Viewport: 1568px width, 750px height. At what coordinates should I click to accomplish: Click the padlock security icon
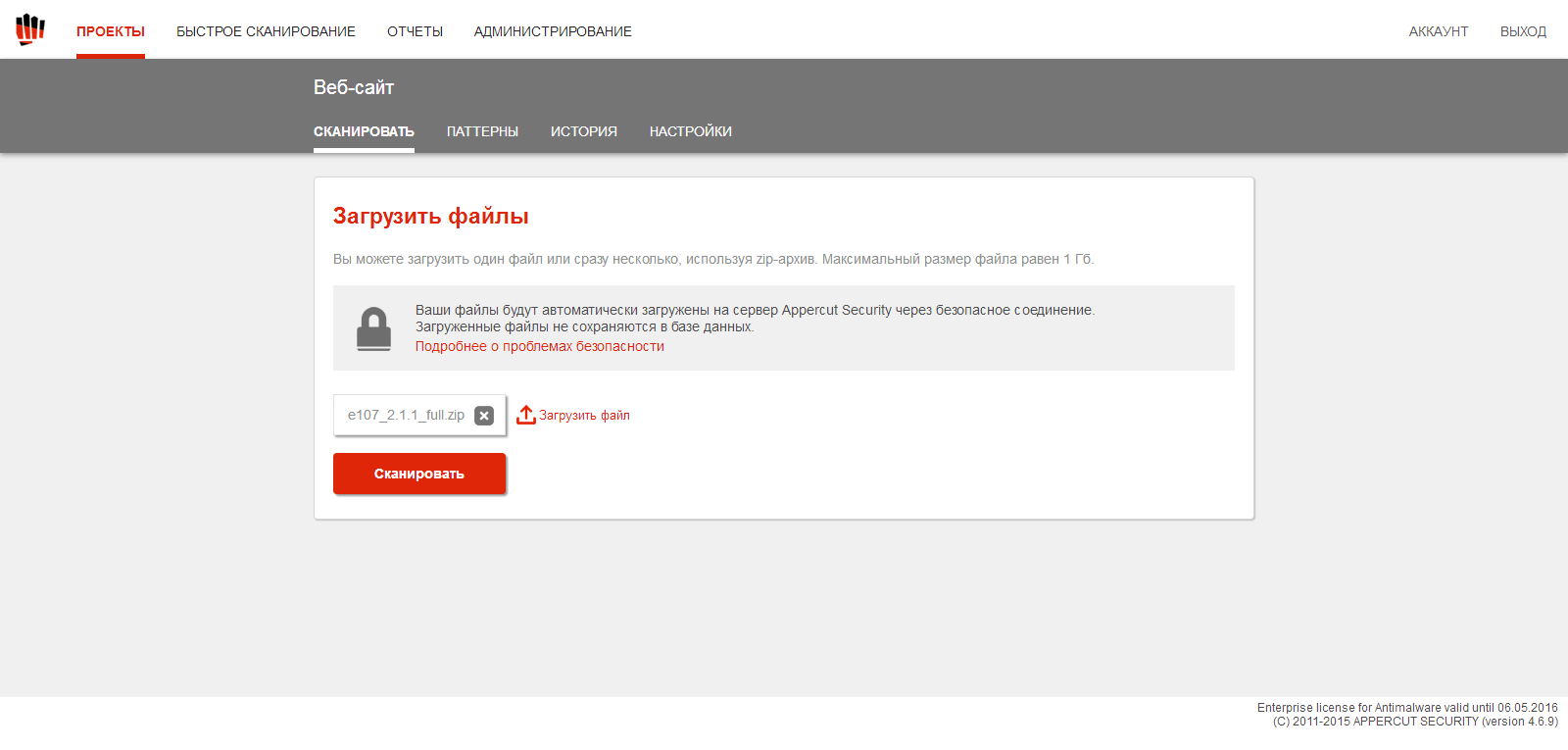coord(373,328)
